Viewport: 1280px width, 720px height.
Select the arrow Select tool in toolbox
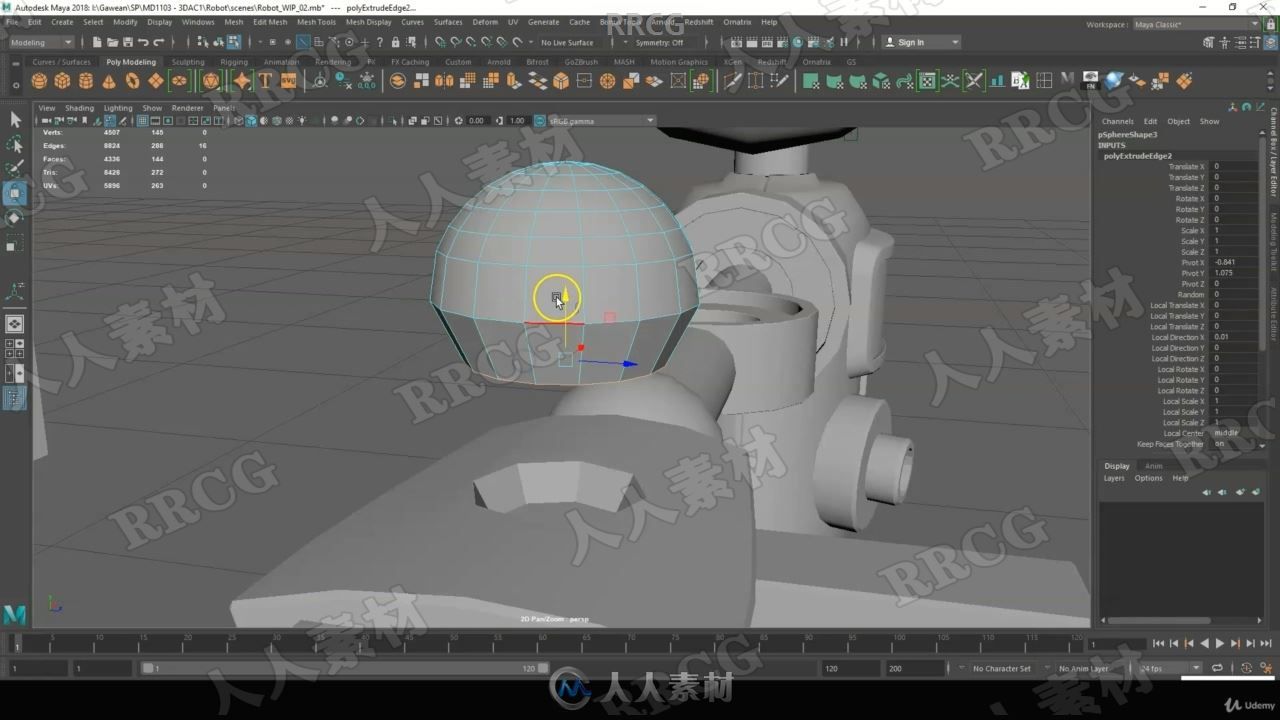[x=15, y=119]
